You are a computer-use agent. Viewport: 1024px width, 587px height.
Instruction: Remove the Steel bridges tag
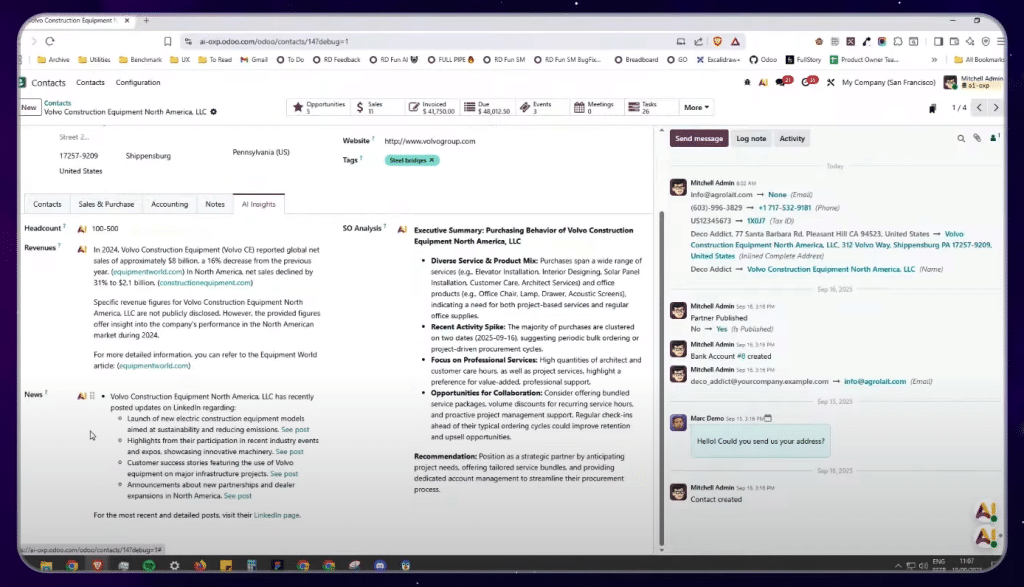point(432,160)
